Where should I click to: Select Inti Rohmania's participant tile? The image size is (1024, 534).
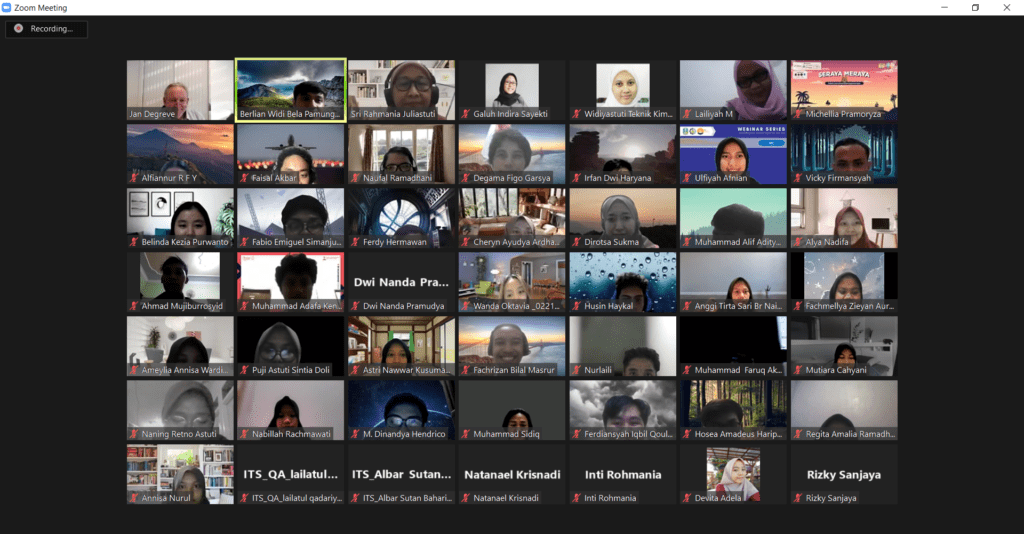tap(622, 474)
